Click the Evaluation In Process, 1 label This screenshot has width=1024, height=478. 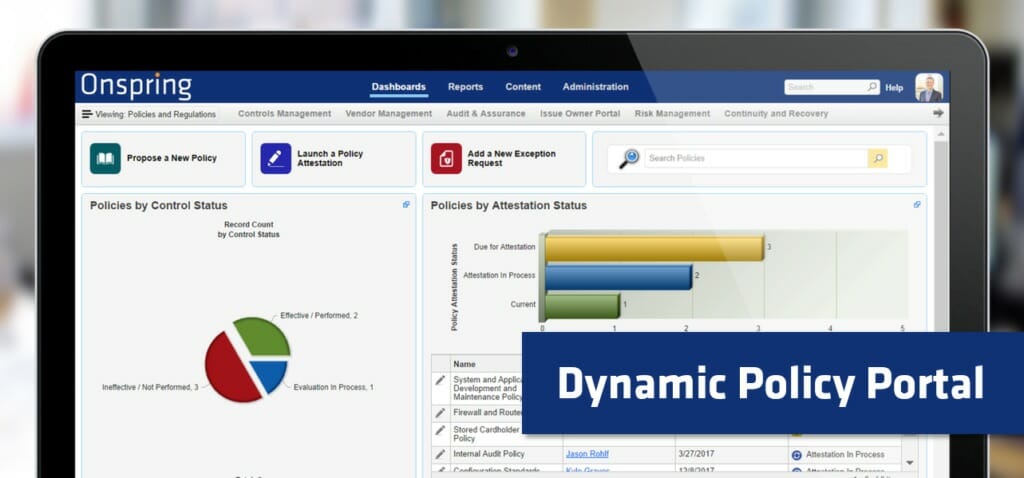coord(333,387)
